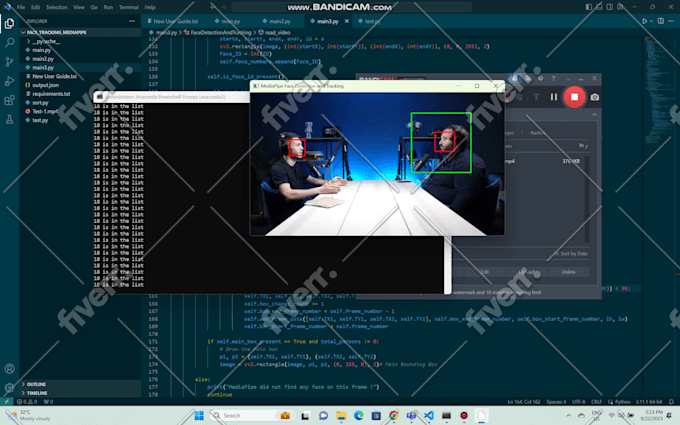Open the Run menu

(108, 7)
